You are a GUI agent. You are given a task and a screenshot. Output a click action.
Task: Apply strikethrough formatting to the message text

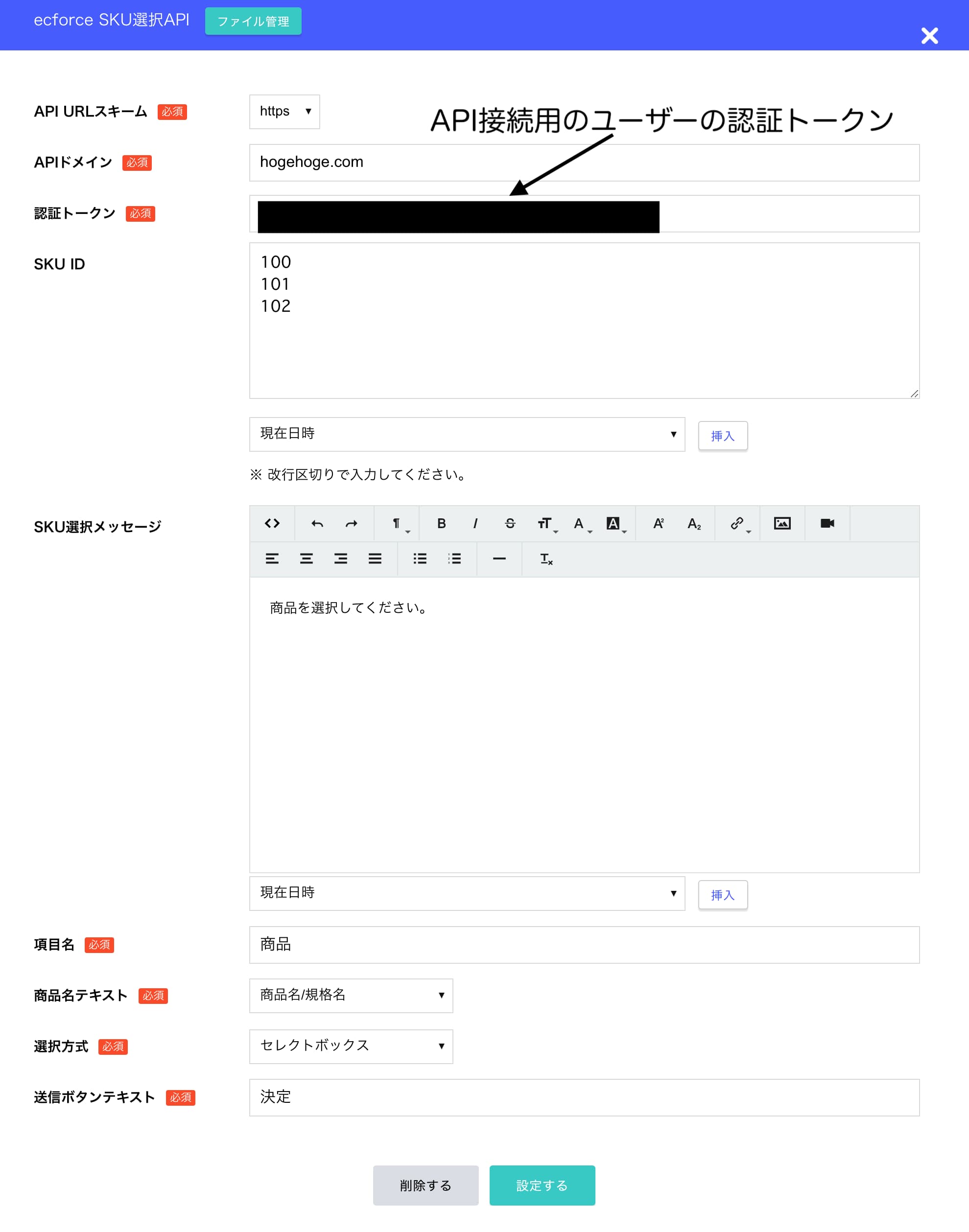[x=509, y=524]
